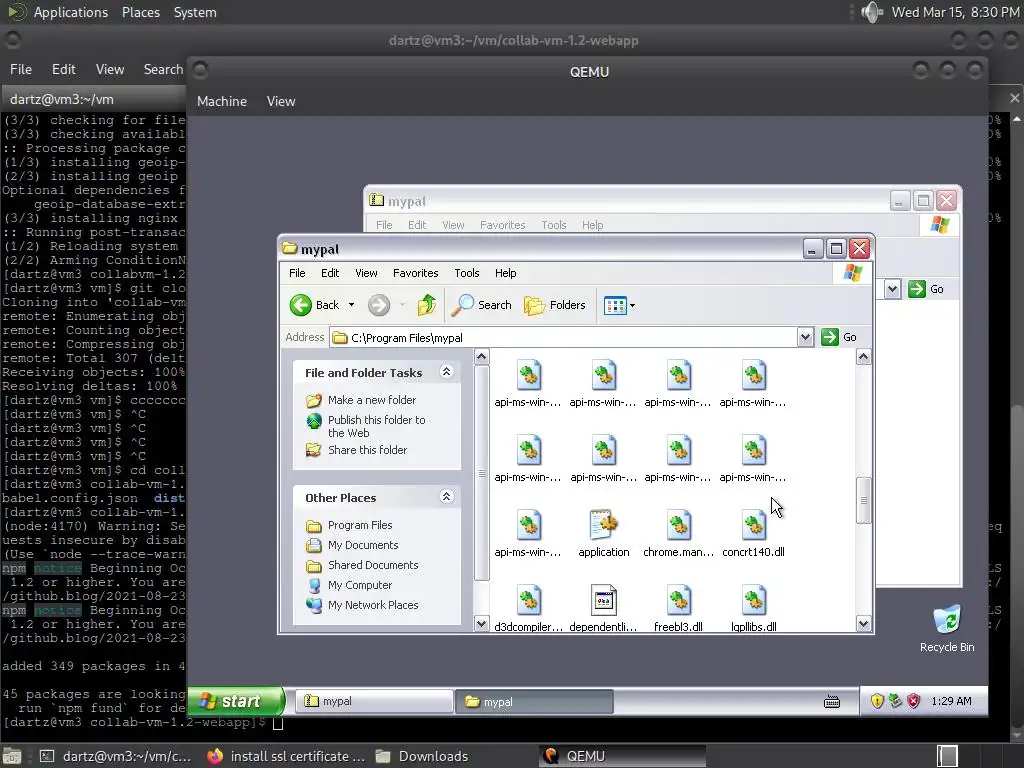This screenshot has height=768, width=1024.
Task: Open QEMU Machine menu
Action: [x=222, y=101]
